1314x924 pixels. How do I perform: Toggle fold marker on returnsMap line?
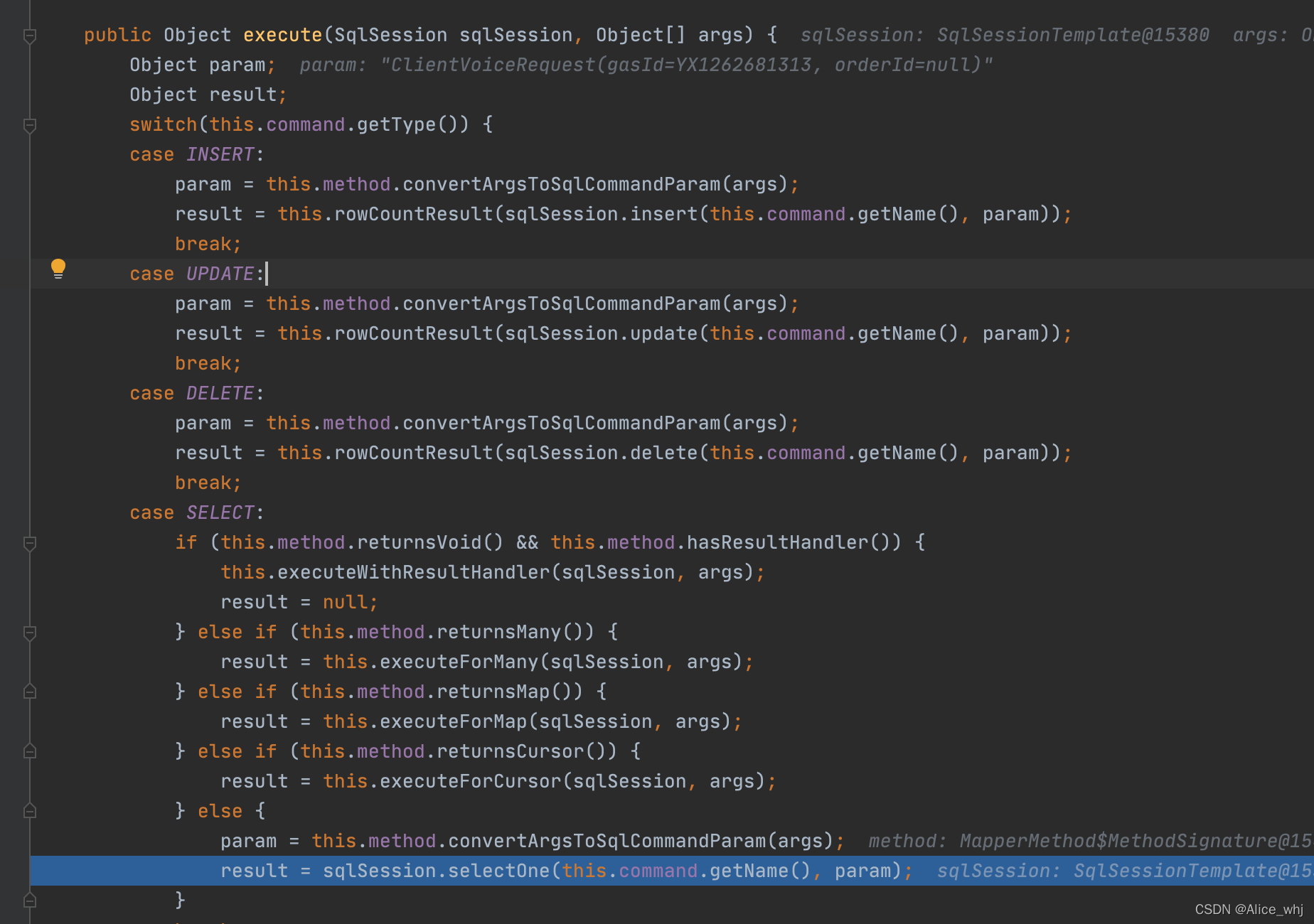pos(30,692)
